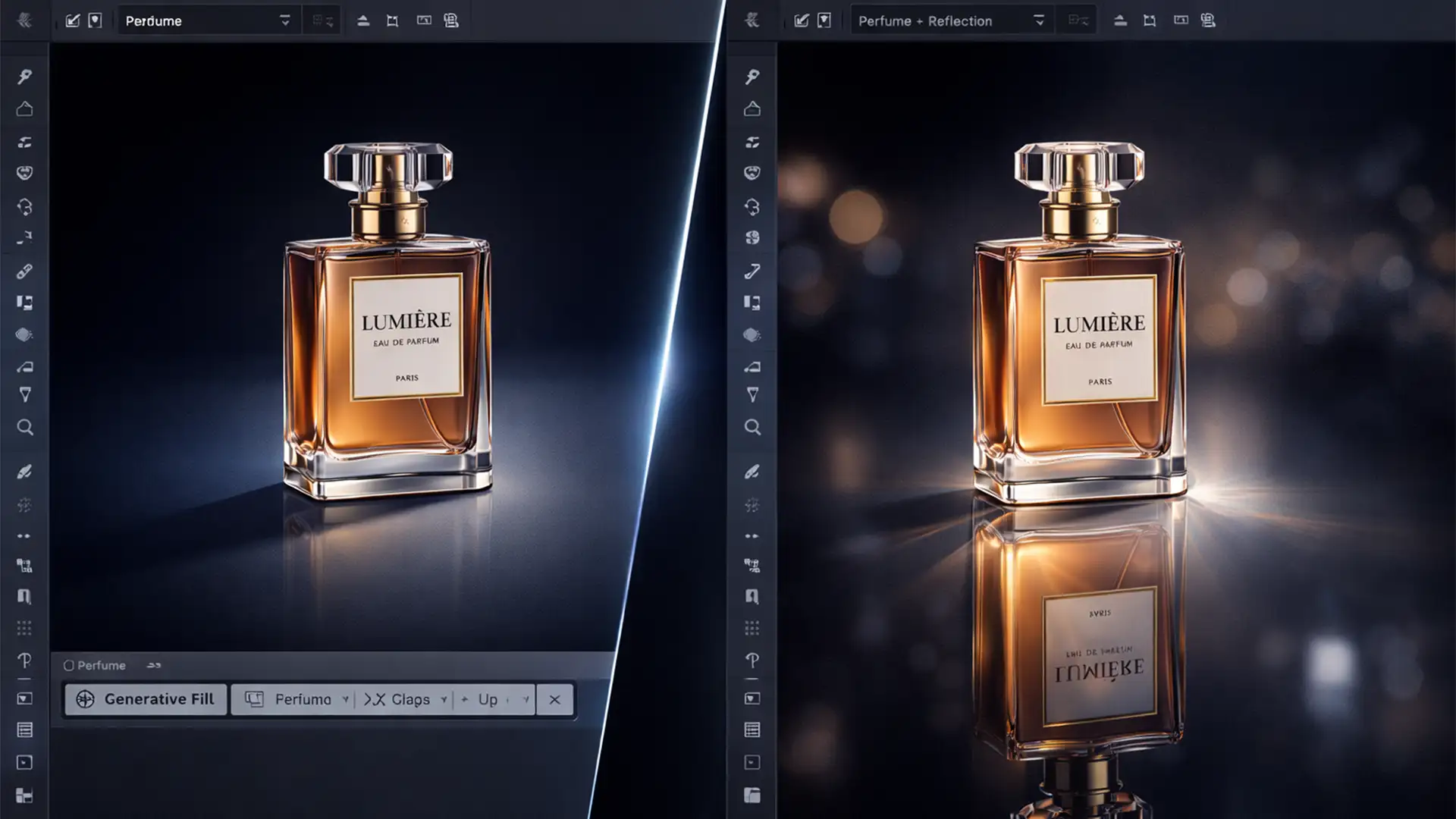This screenshot has height=819, width=1456.
Task: Click the color swatch at the toolbar bottom
Action: [25, 794]
